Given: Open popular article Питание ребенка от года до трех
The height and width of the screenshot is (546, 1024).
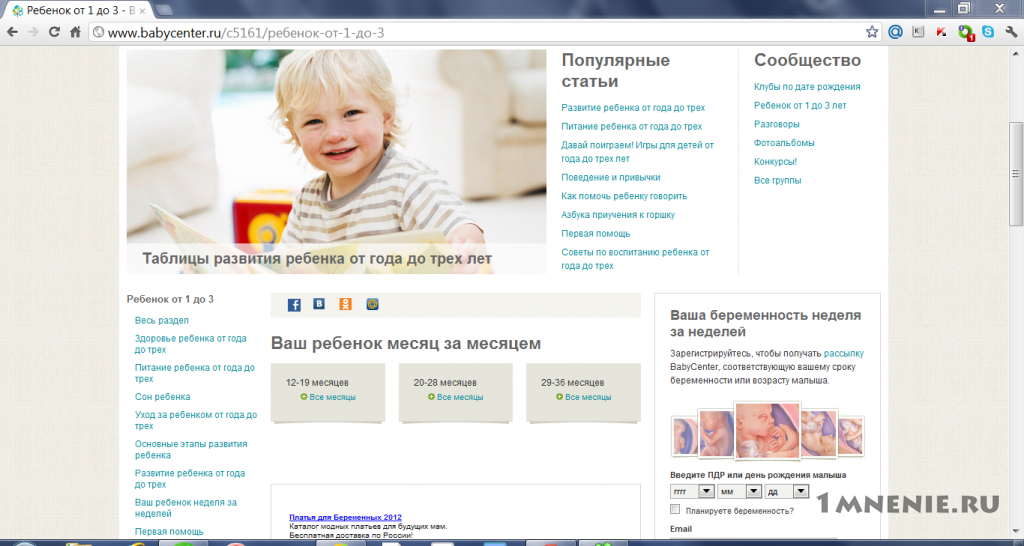Looking at the screenshot, I should point(632,127).
